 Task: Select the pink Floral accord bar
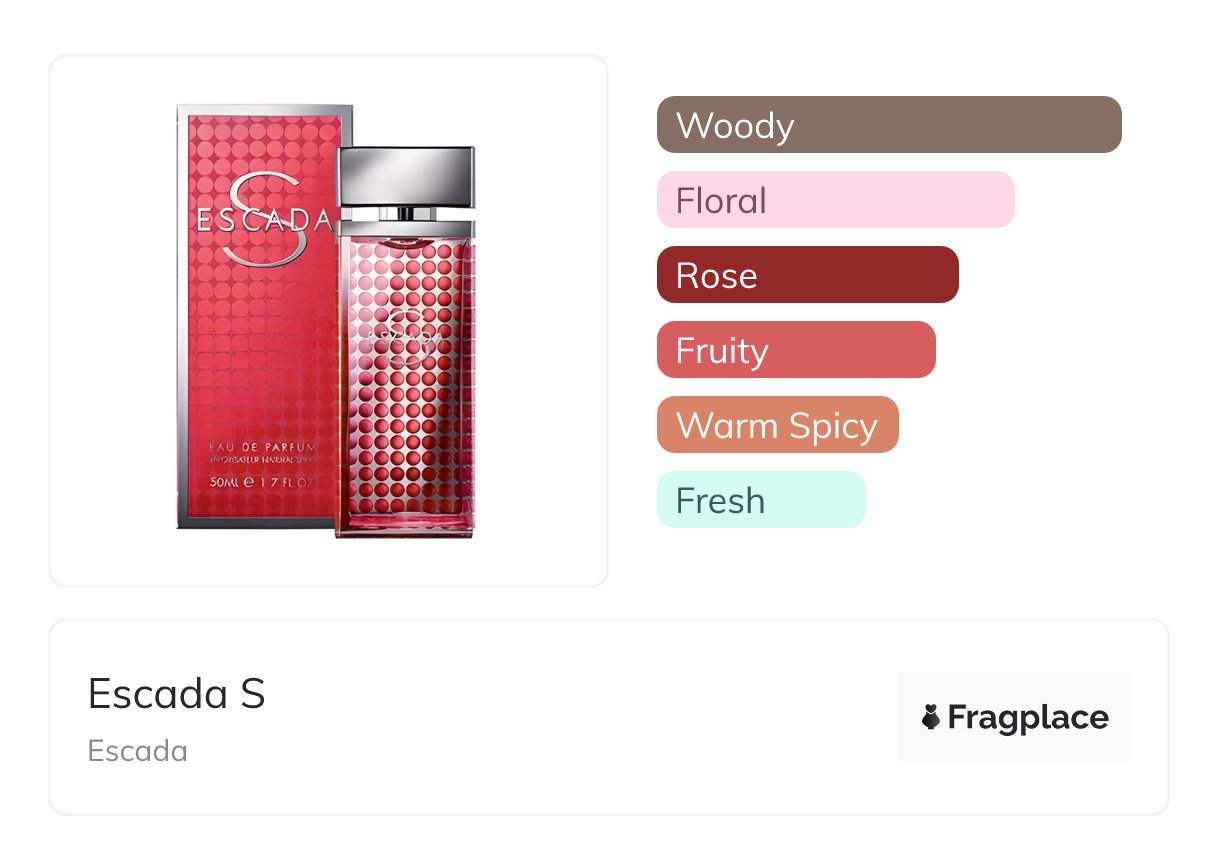[x=835, y=200]
